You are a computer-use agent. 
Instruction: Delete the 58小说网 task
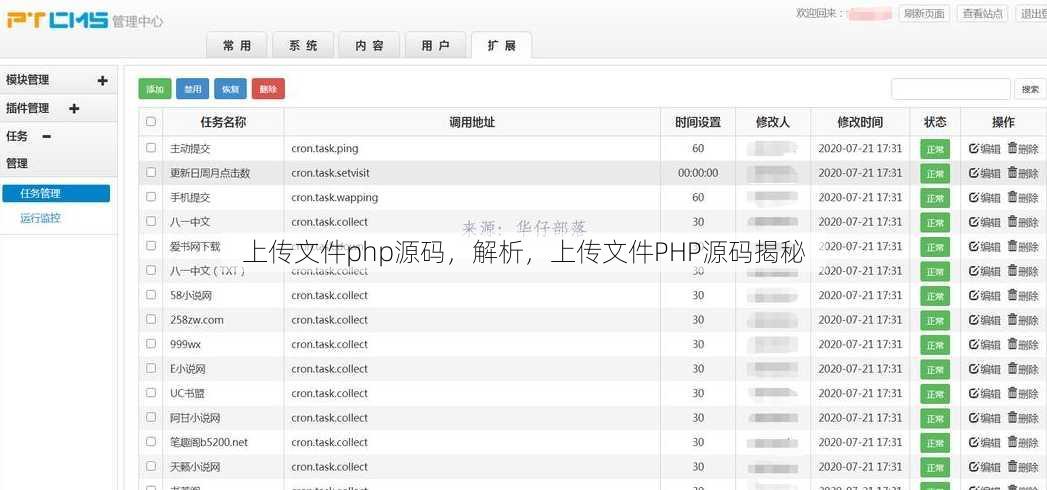coord(1022,296)
